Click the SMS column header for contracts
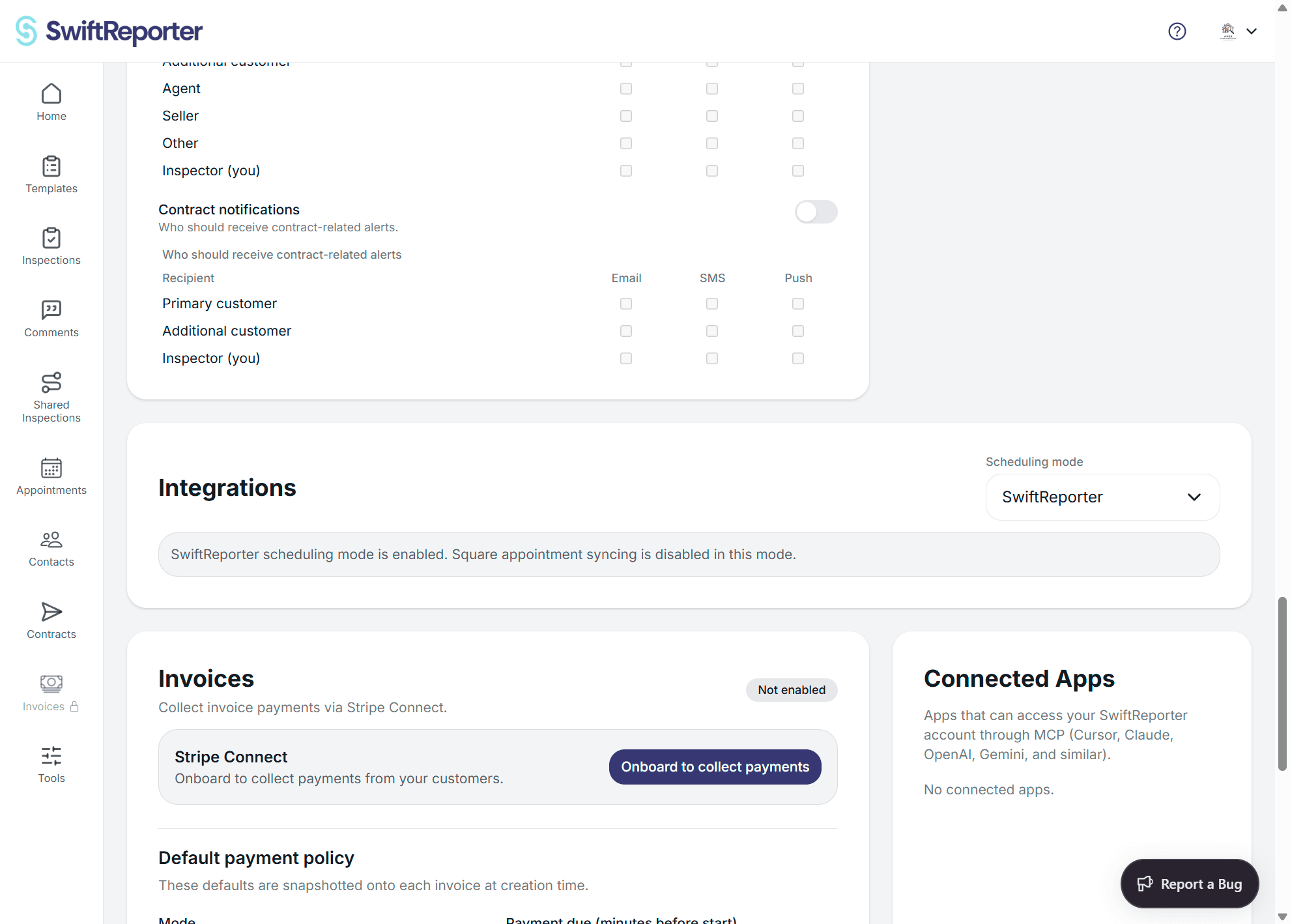This screenshot has width=1290, height=924. click(712, 278)
